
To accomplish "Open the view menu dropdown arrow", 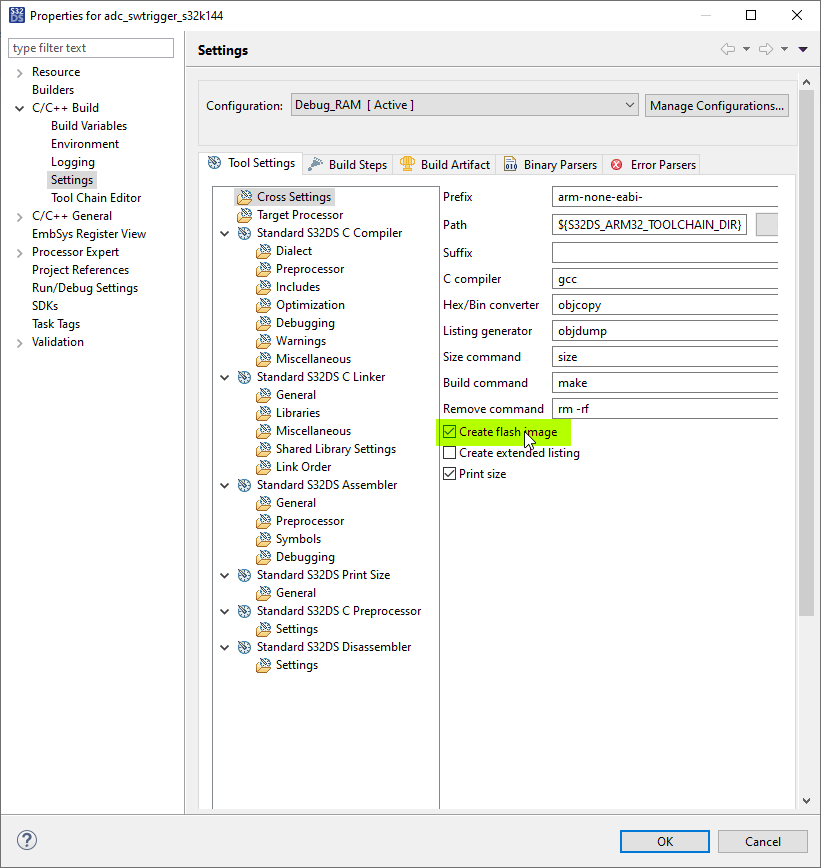I will click(x=803, y=49).
